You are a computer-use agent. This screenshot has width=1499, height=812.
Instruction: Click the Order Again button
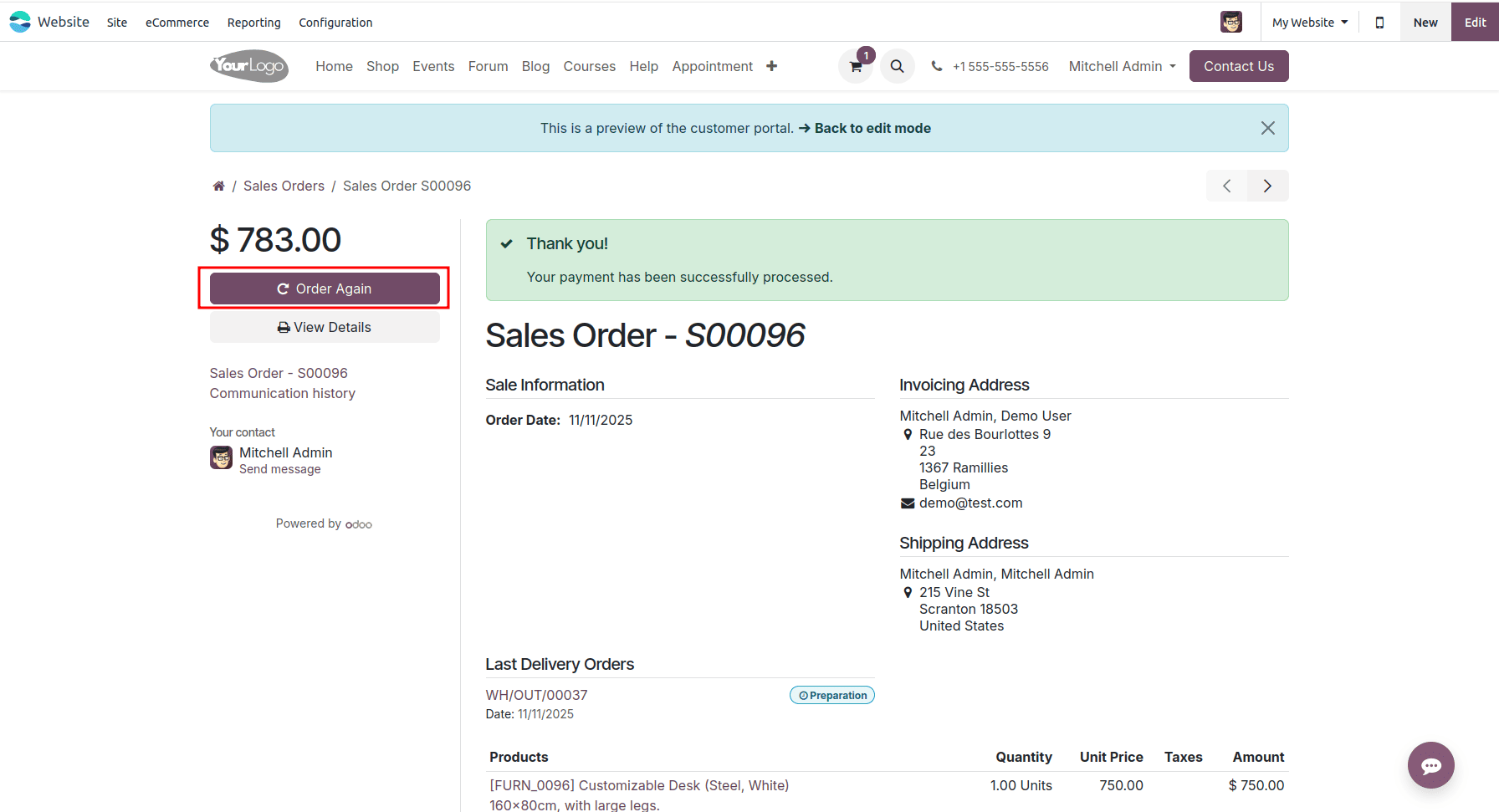coord(325,289)
